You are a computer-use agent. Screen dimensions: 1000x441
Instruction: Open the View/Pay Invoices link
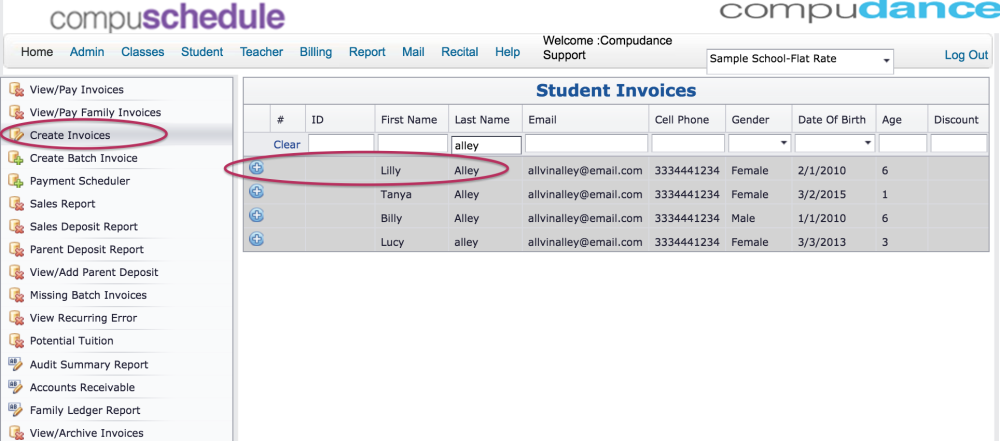77,89
